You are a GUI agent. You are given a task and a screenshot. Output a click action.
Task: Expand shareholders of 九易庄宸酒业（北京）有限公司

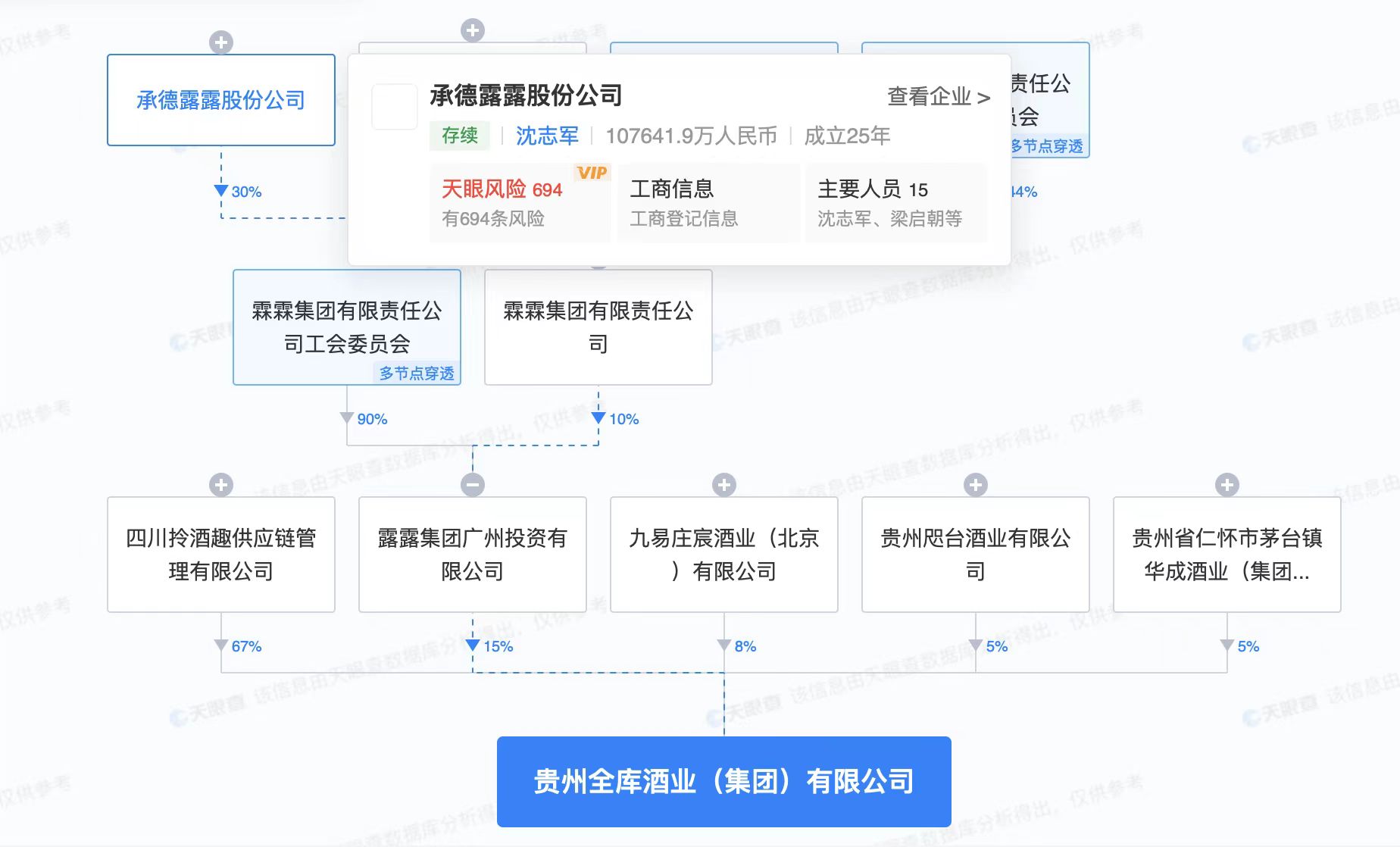pos(724,485)
